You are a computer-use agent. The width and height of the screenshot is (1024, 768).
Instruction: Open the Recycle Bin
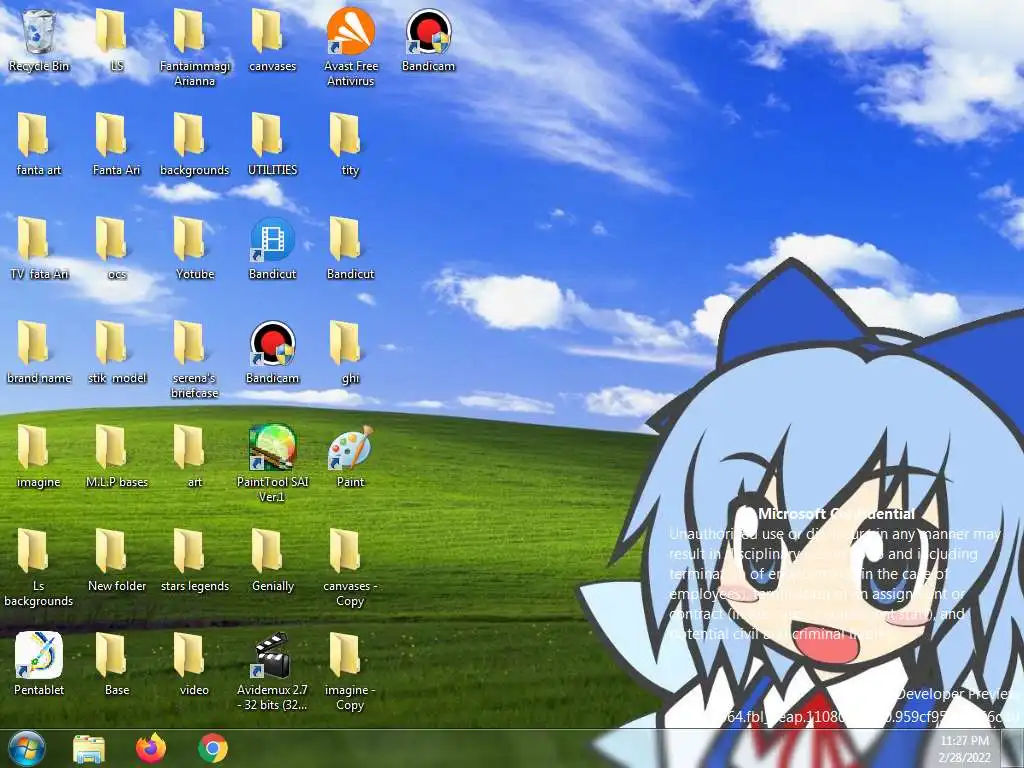(x=39, y=40)
